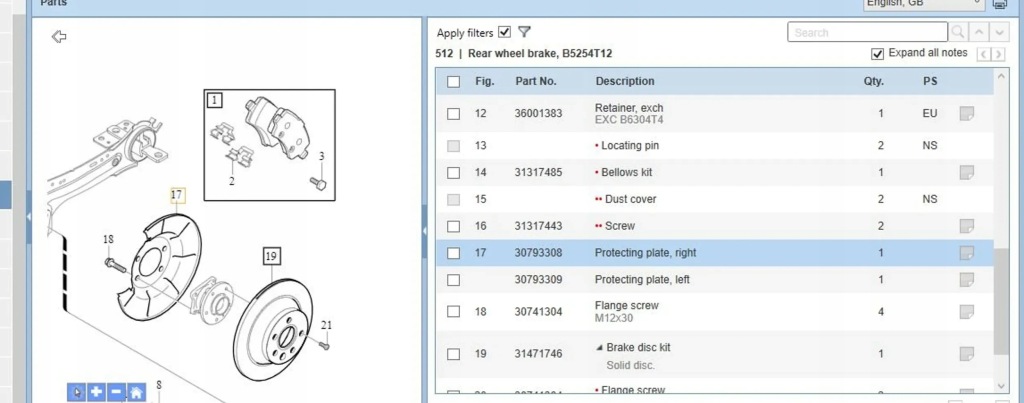Image resolution: width=1024 pixels, height=403 pixels.
Task: Click the print icon at top right
Action: pos(999,4)
